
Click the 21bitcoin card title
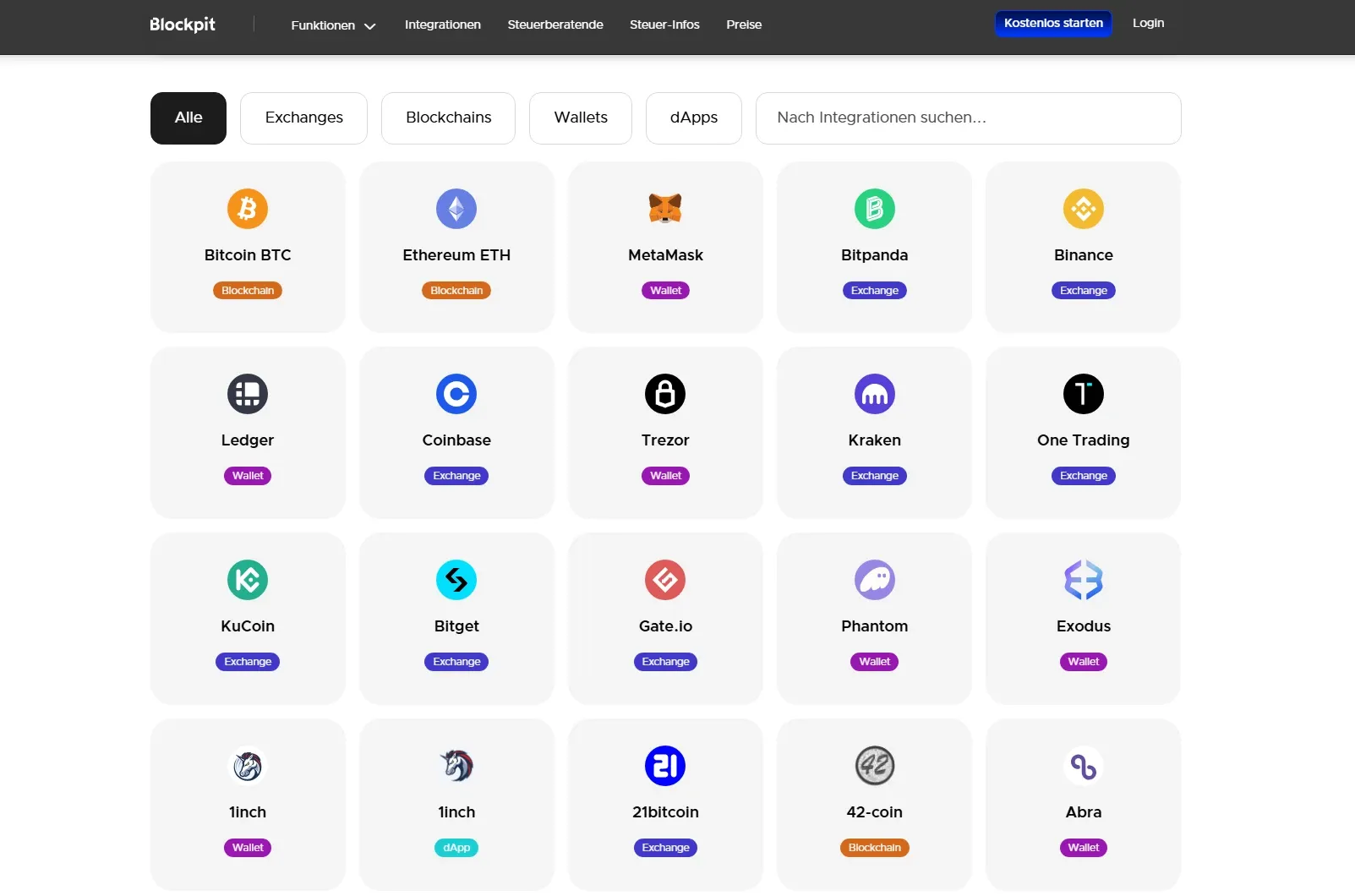coord(665,812)
